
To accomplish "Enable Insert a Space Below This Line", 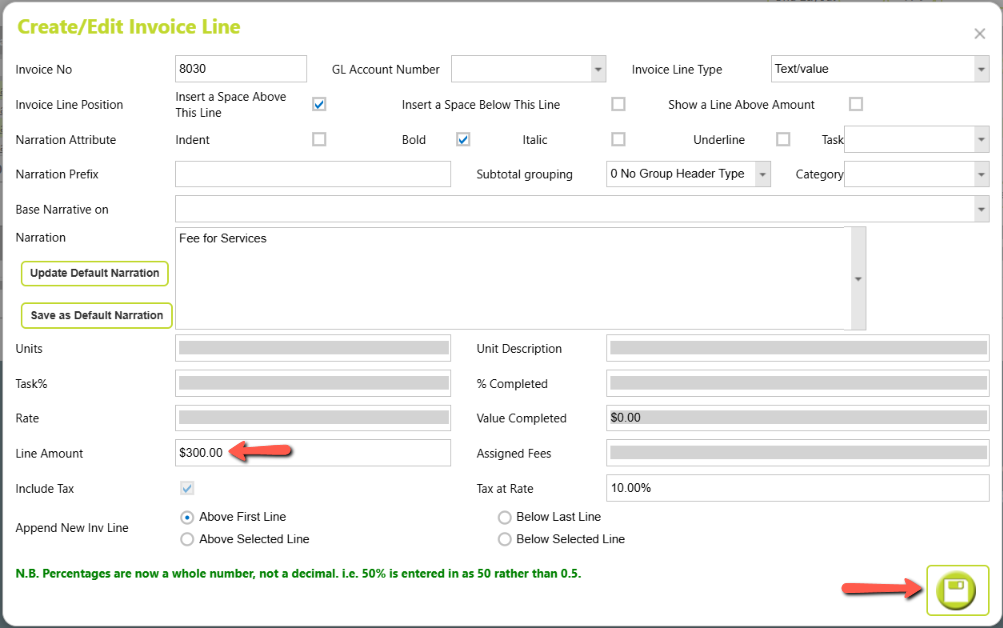I will (618, 104).
